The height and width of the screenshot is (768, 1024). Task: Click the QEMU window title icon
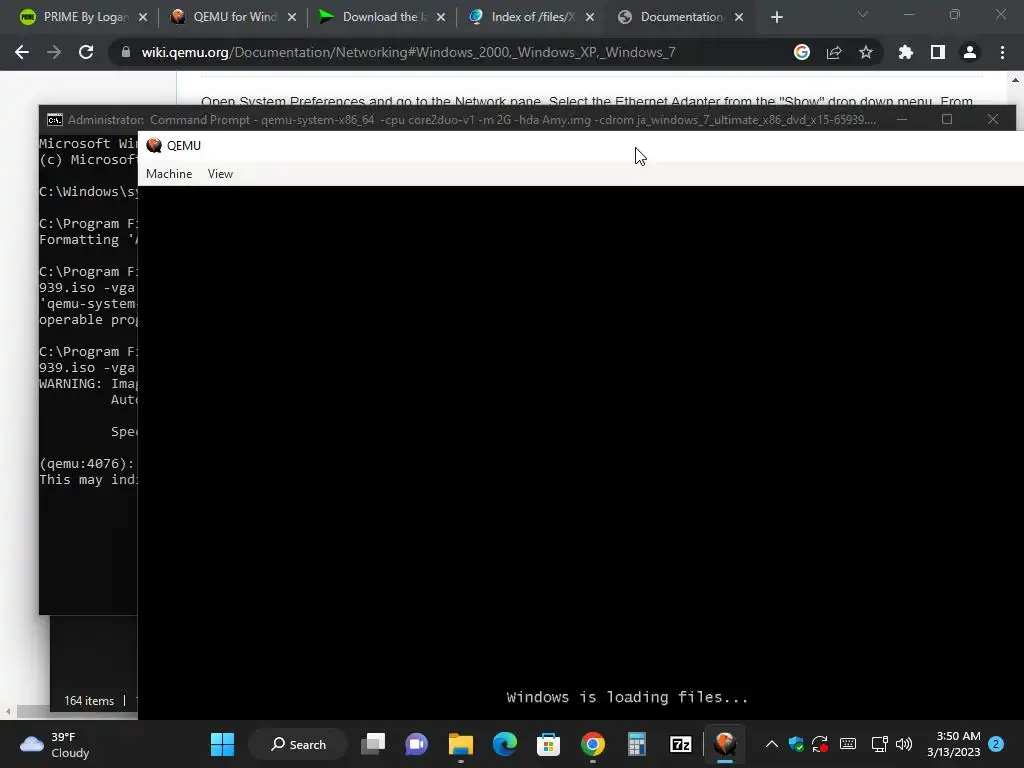154,146
